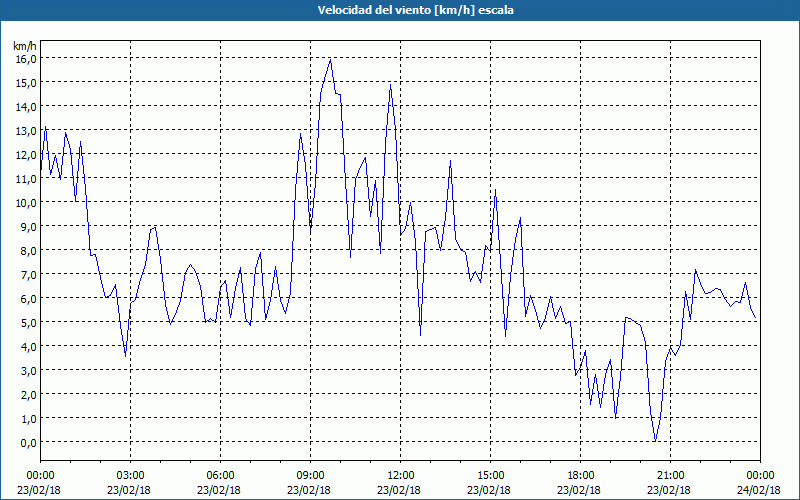Click the 09:00 time axis label
Screen dimensions: 800x500
[311, 476]
